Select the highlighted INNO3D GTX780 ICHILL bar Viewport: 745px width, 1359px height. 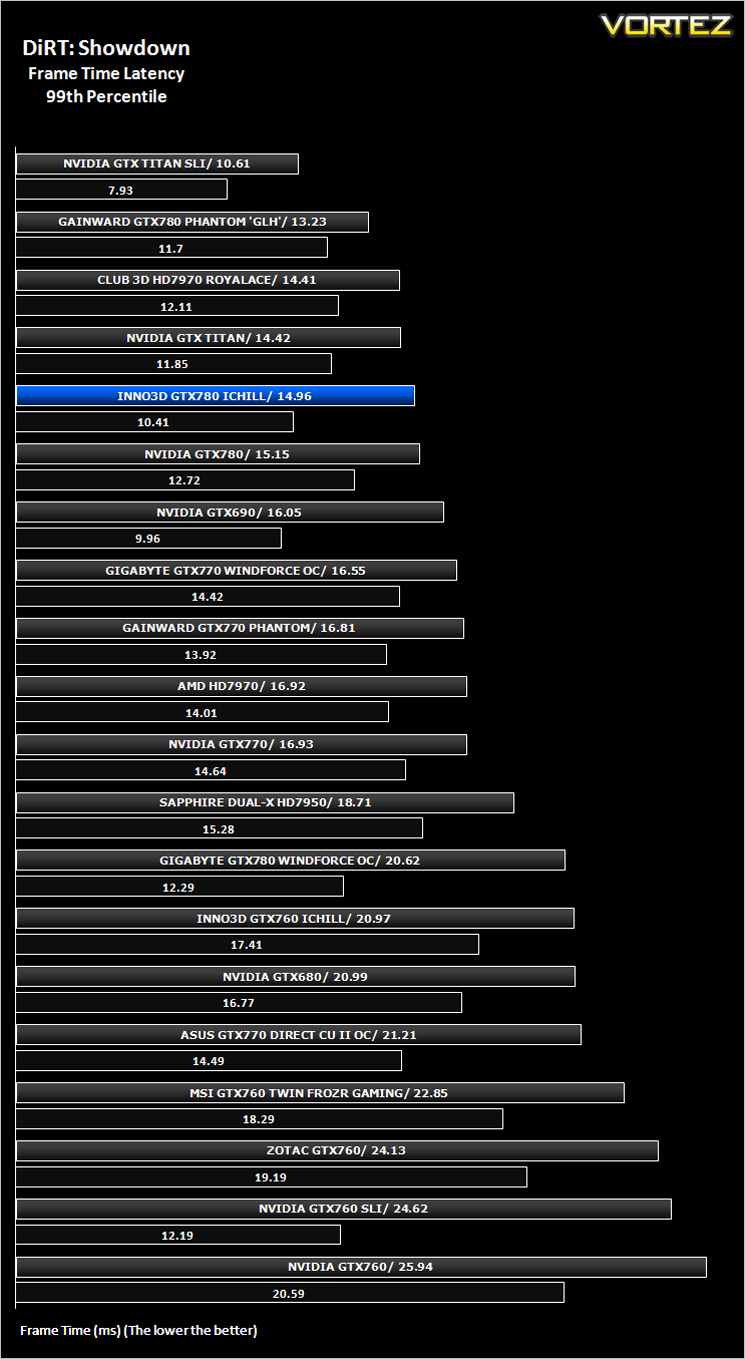pyautogui.click(x=215, y=396)
